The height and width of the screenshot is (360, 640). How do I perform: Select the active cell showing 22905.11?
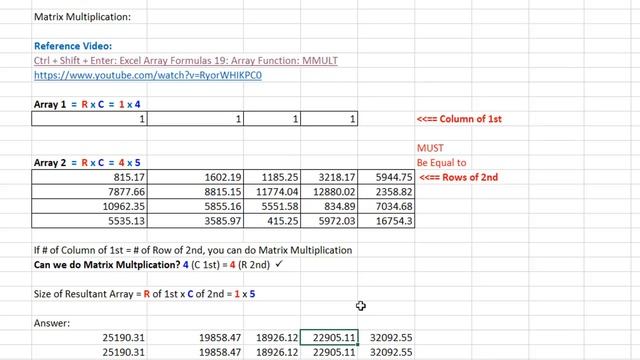(329, 338)
